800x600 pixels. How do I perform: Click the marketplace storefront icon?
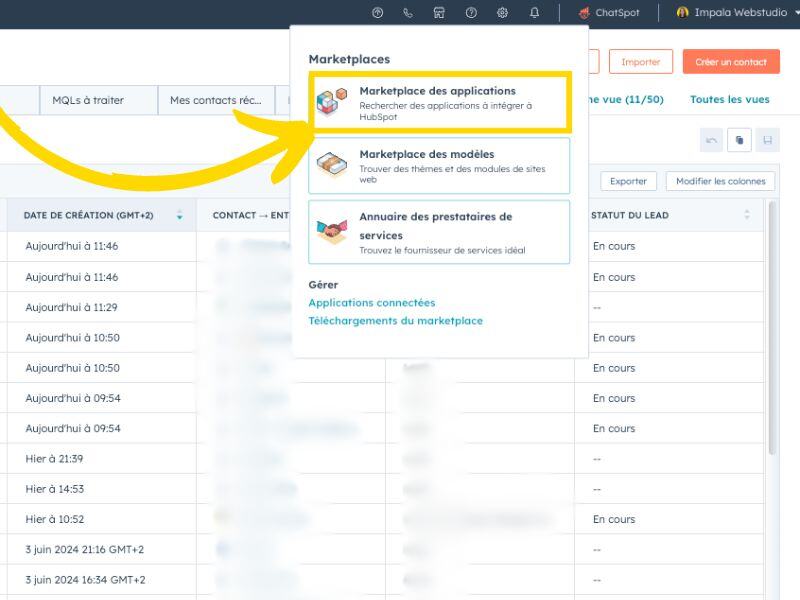point(439,13)
